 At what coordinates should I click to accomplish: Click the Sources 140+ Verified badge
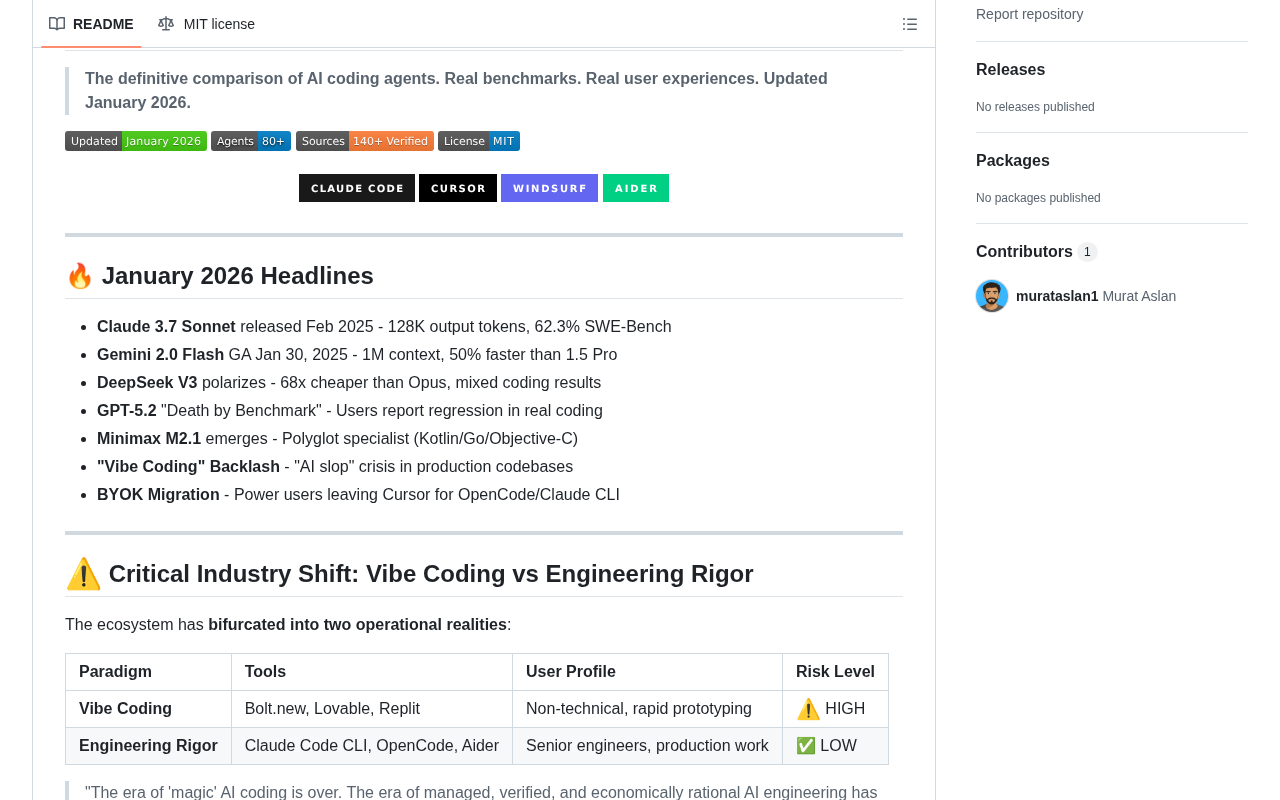(x=365, y=141)
